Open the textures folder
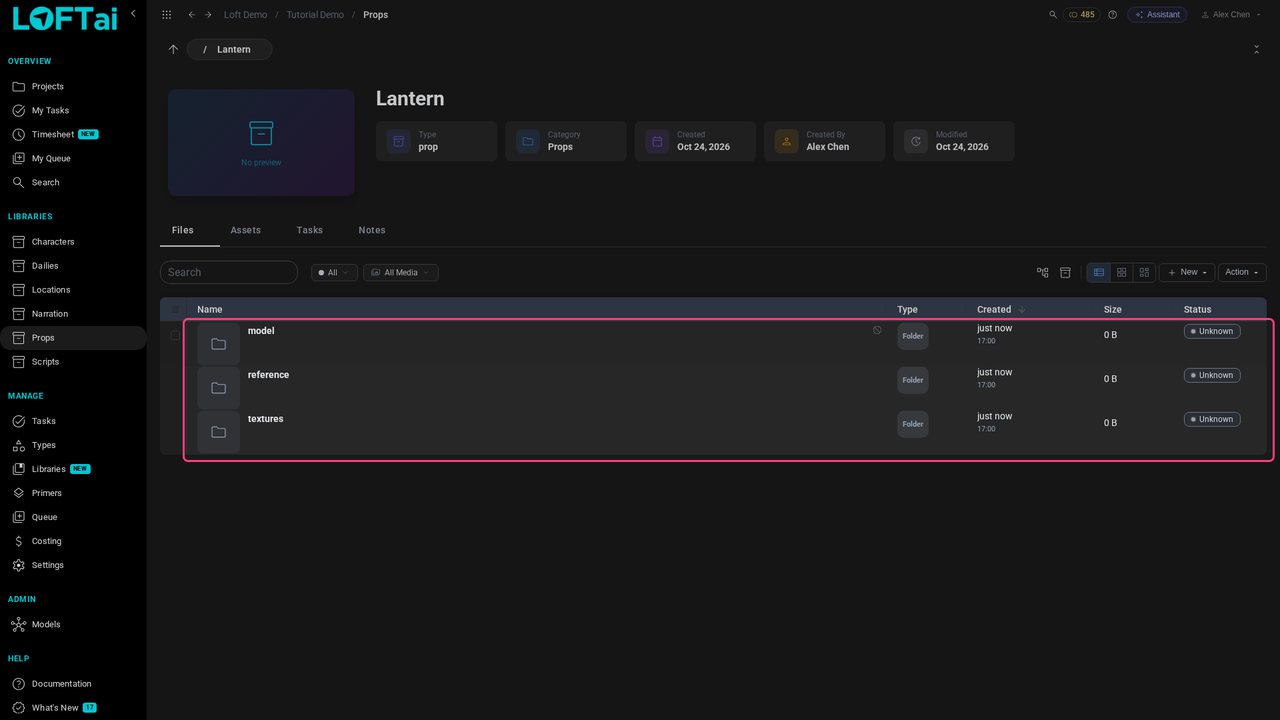This screenshot has height=720, width=1280. (x=265, y=419)
